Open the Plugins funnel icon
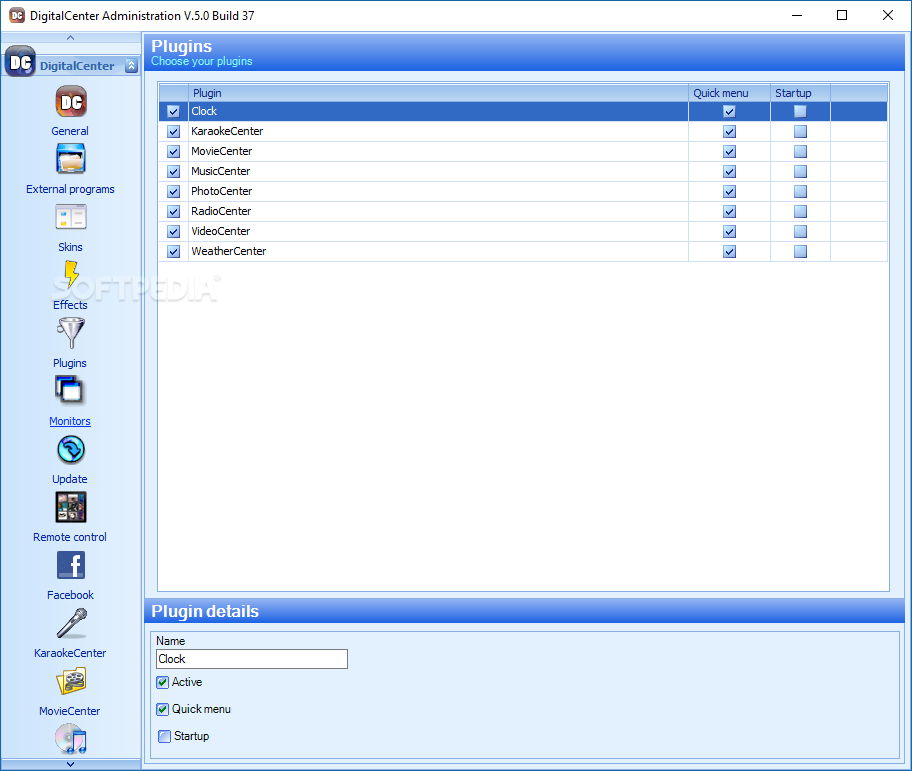 point(71,333)
